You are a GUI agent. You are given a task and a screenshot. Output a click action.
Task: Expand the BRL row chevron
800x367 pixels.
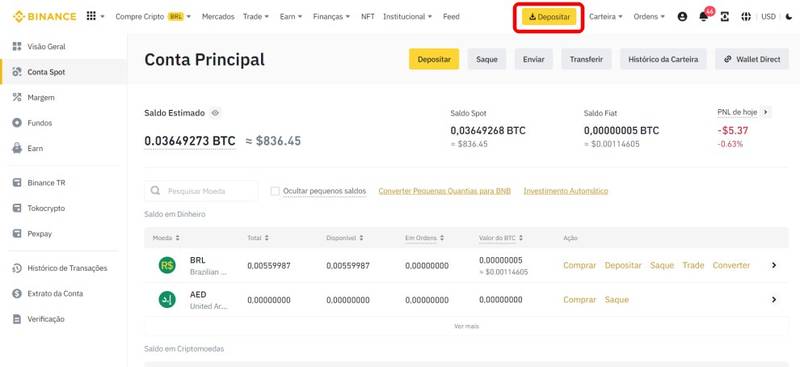pos(774,265)
